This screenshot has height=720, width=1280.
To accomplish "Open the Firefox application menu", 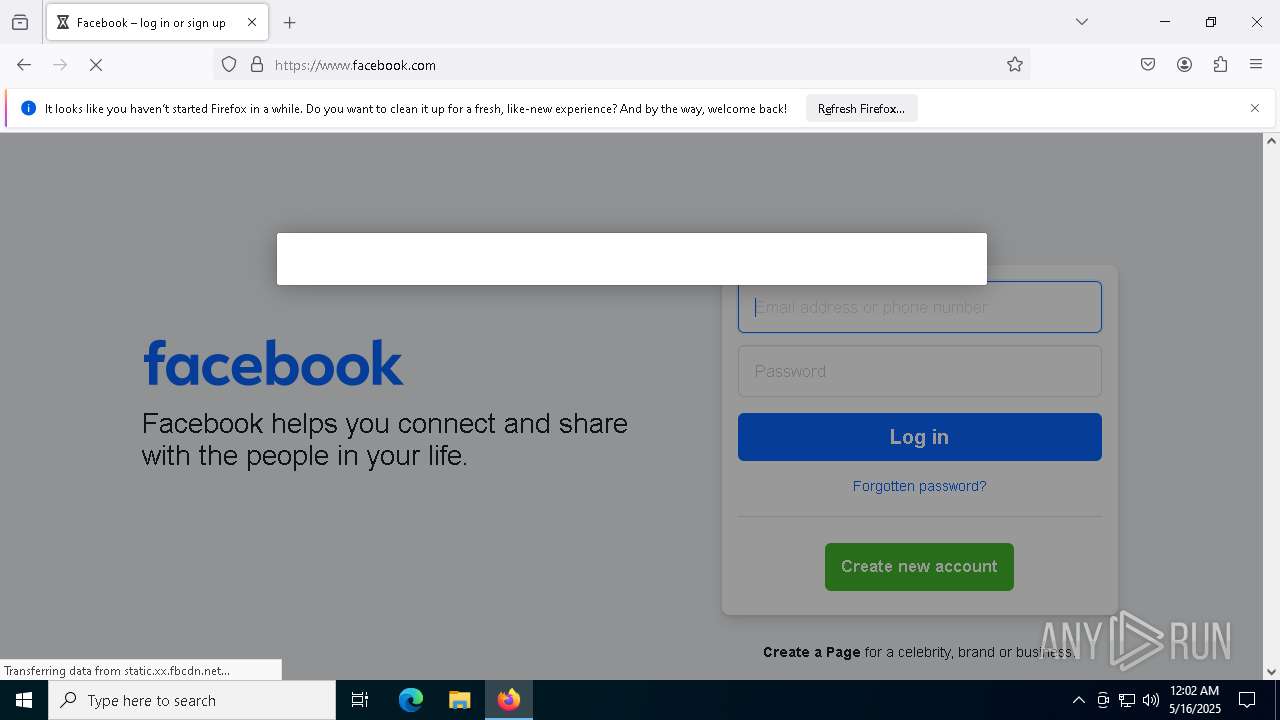I will tap(1256, 65).
